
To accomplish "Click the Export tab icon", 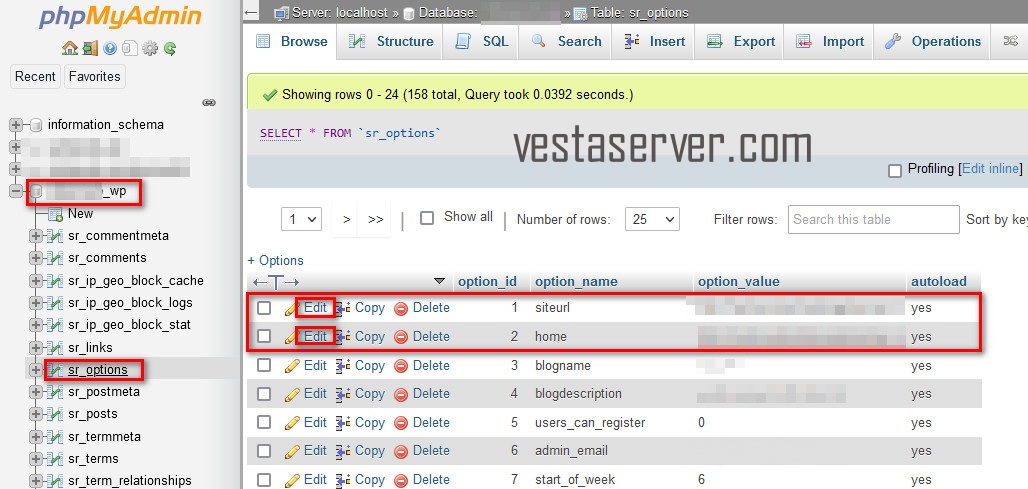I will coord(715,41).
